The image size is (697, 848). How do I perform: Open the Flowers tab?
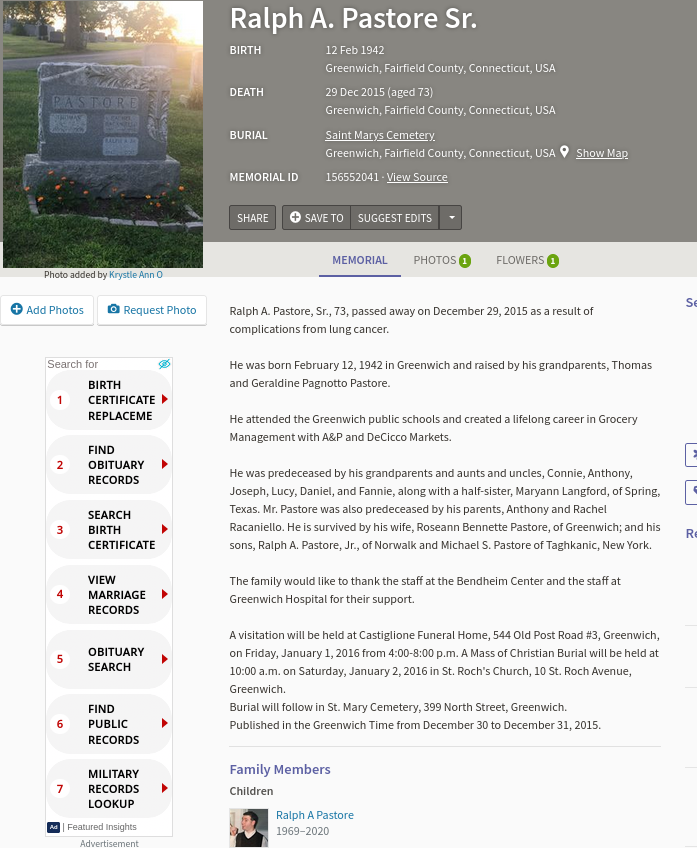click(520, 260)
